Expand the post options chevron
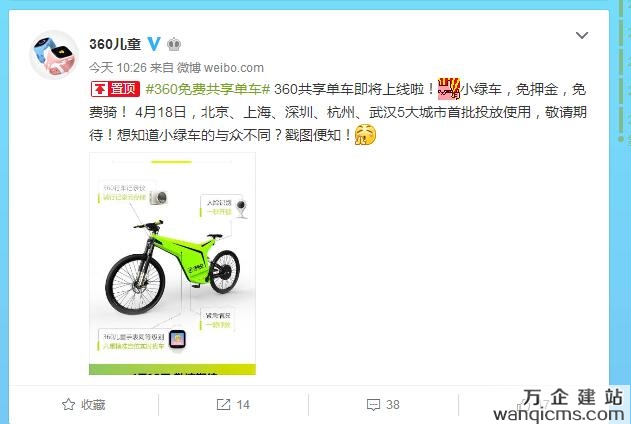 coord(582,35)
